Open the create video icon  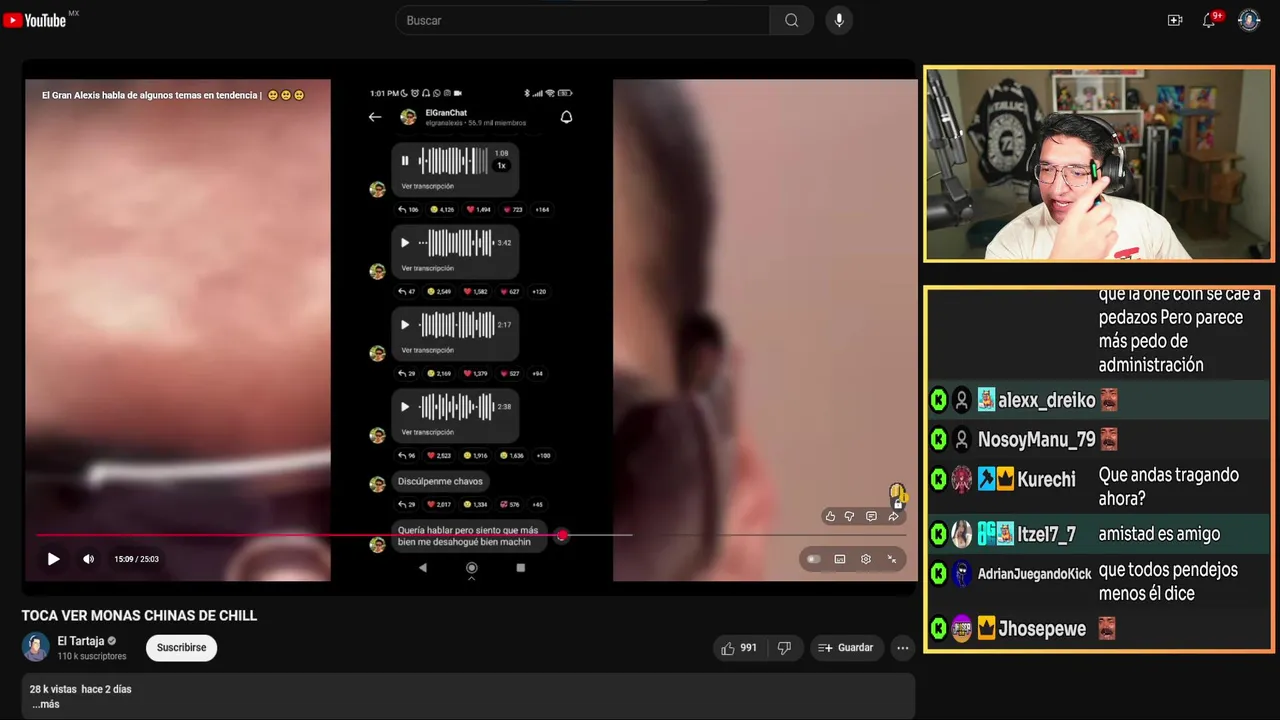(1175, 20)
